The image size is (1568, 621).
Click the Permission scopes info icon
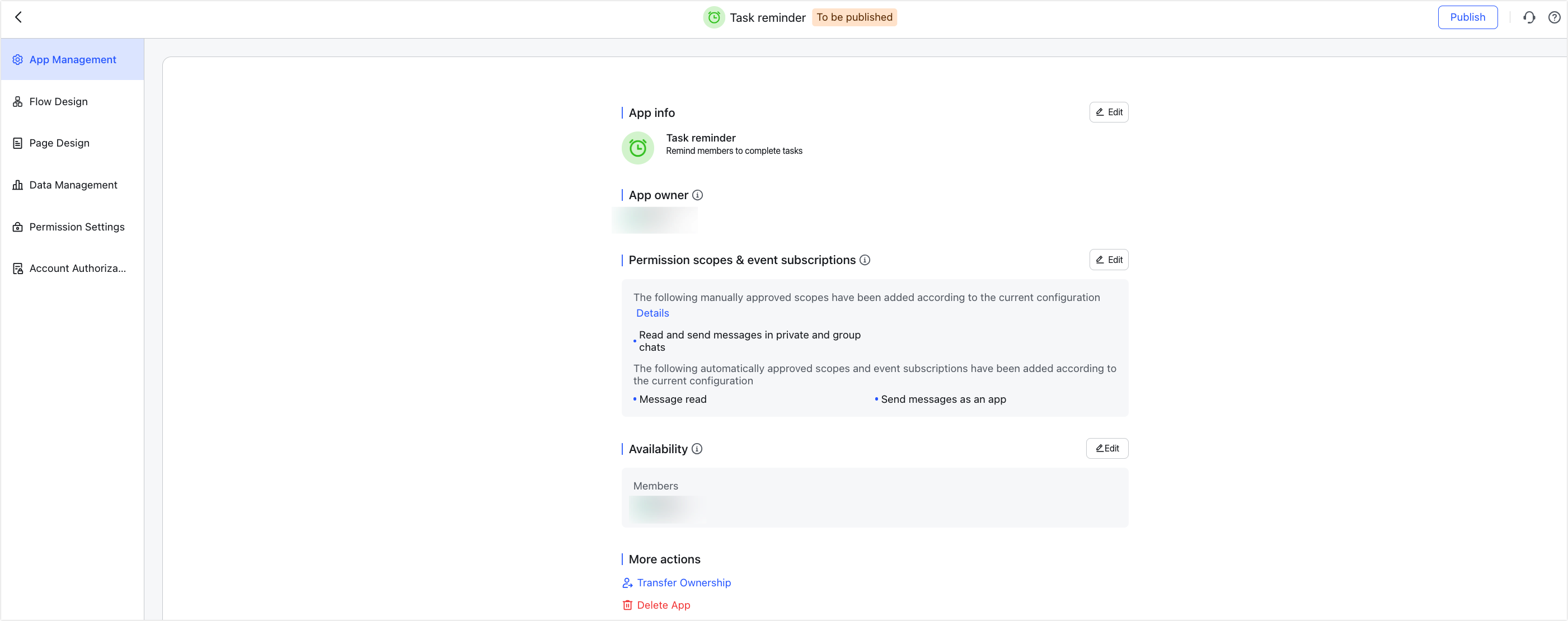tap(866, 260)
